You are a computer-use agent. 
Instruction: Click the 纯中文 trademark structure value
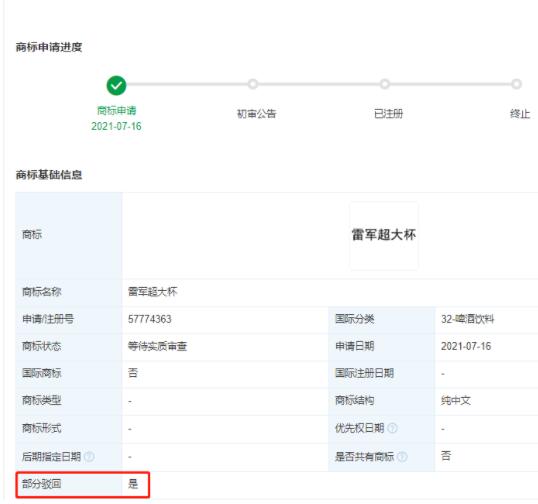[456, 400]
